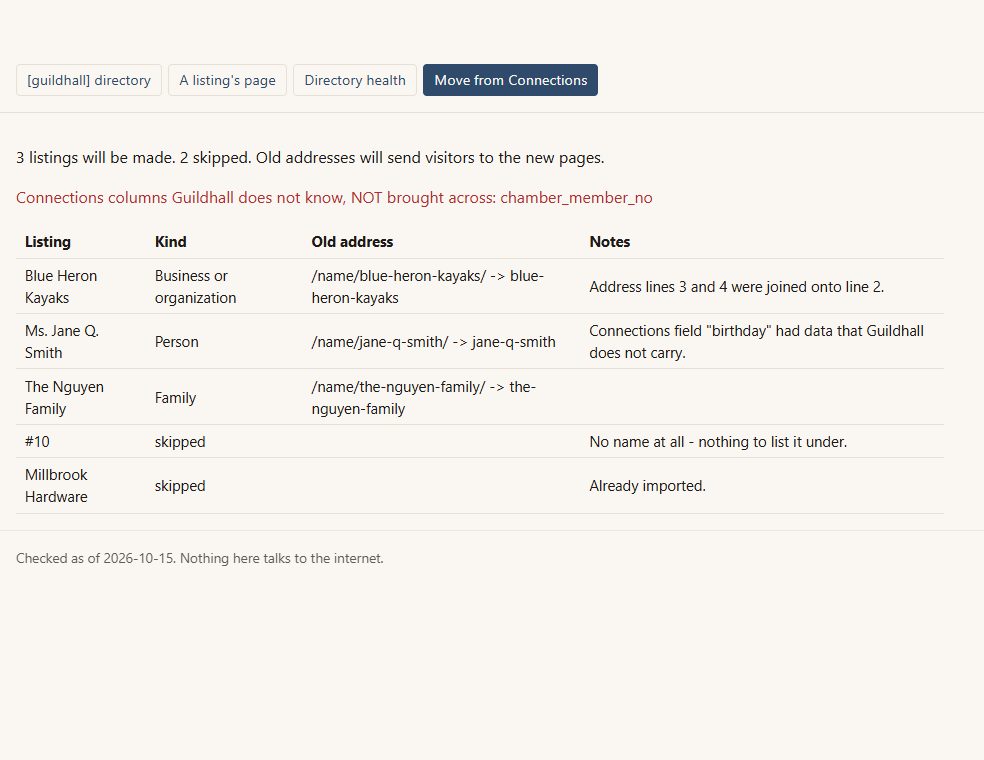Click the red chamber_member_no warning text

[x=334, y=198]
